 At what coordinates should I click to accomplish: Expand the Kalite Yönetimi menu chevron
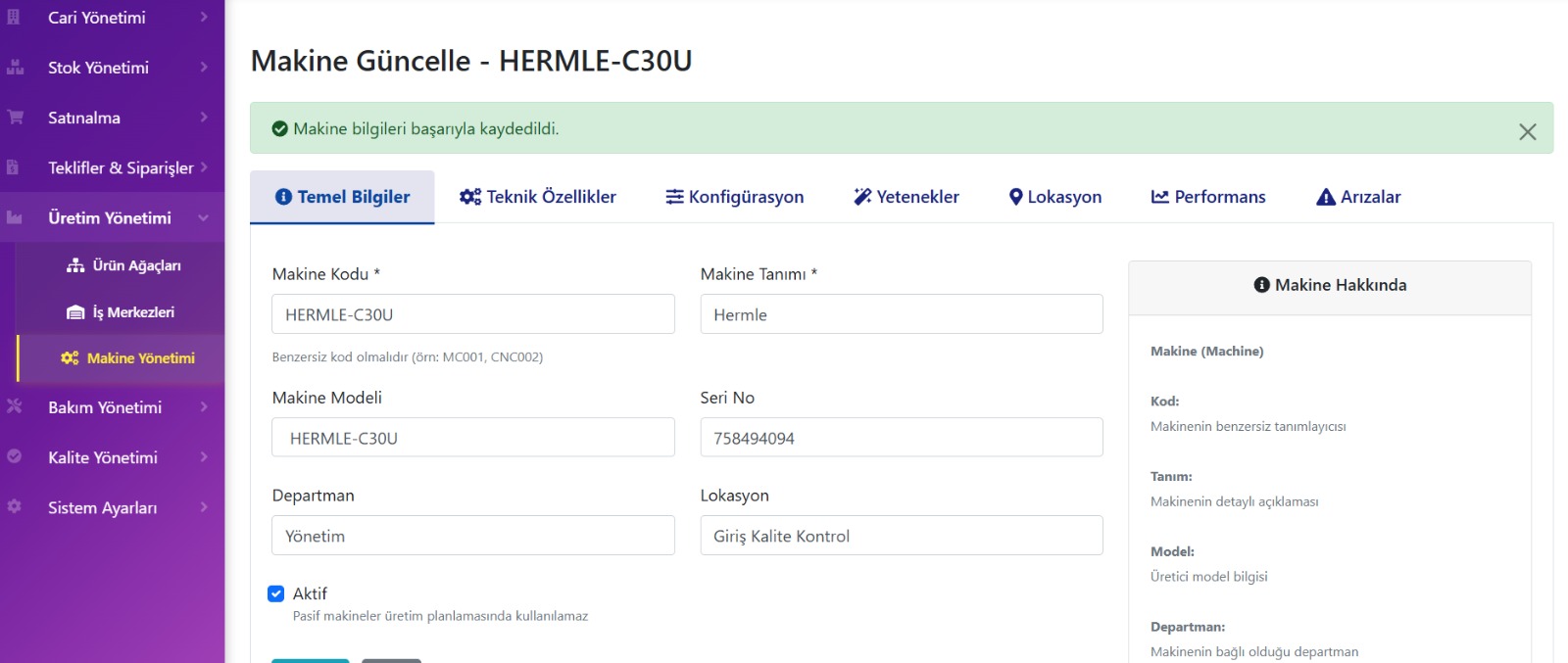coord(204,457)
